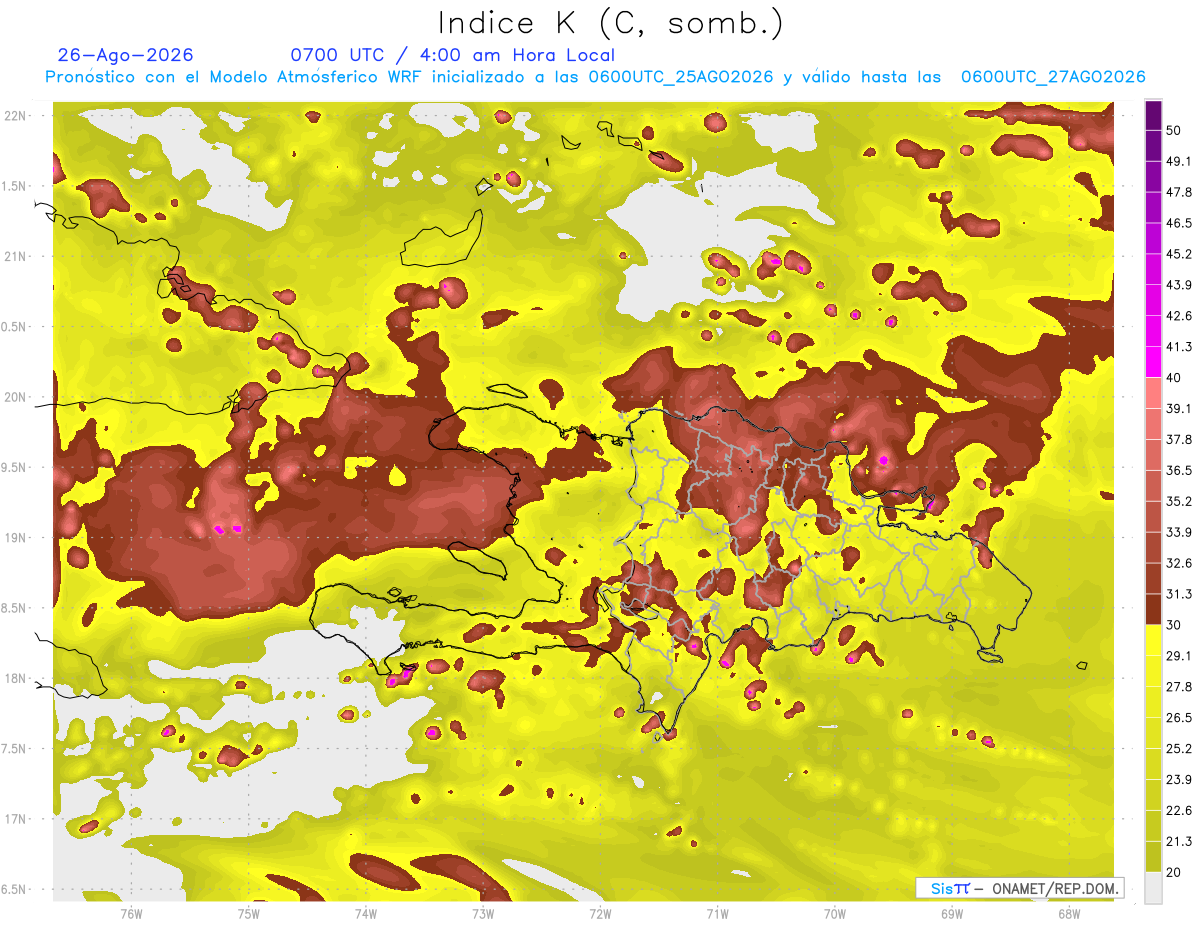The height and width of the screenshot is (927, 1200).
Task: Click the legend value "25.2"
Action: point(1179,749)
